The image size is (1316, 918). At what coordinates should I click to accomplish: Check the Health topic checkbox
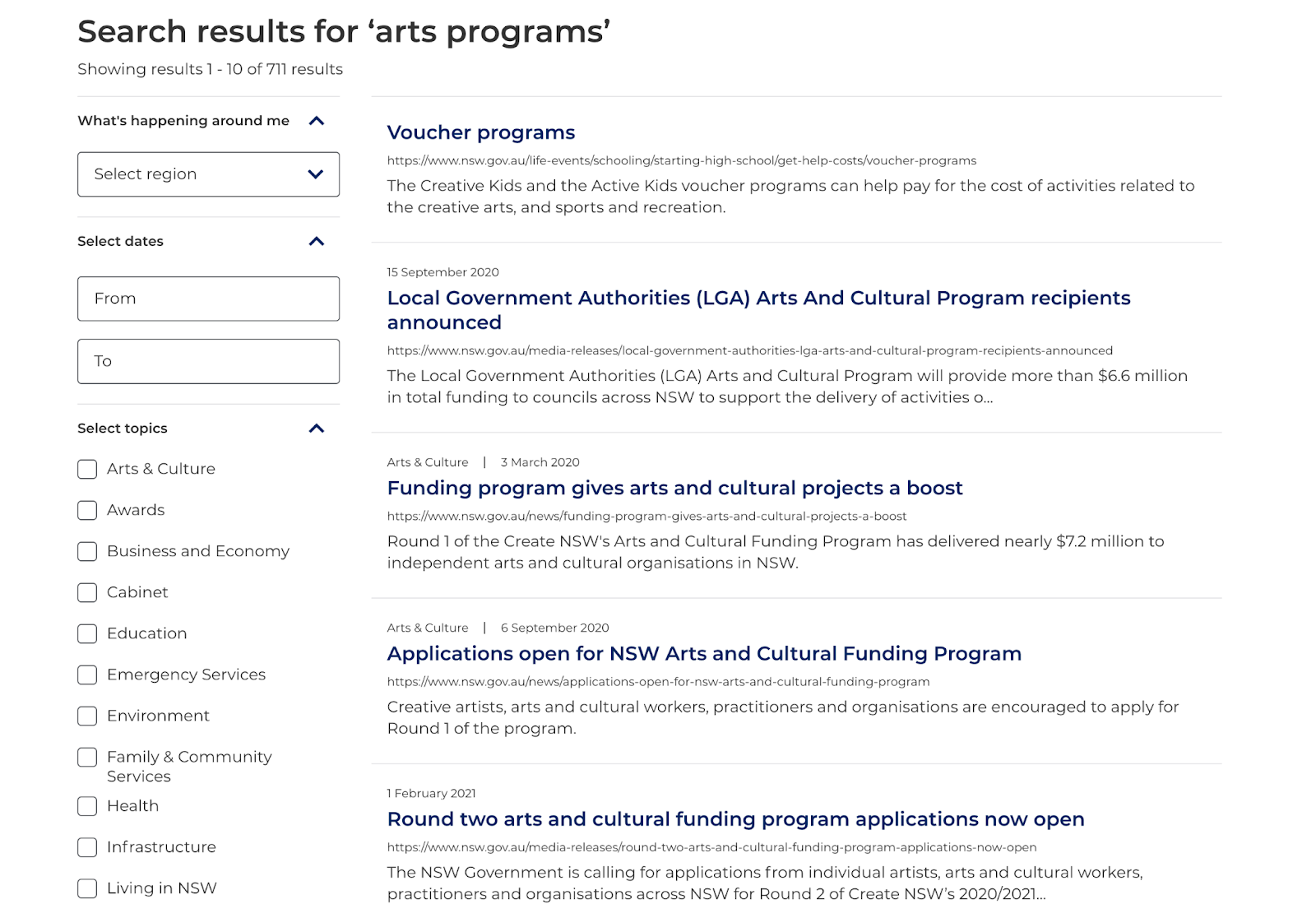pyautogui.click(x=87, y=806)
